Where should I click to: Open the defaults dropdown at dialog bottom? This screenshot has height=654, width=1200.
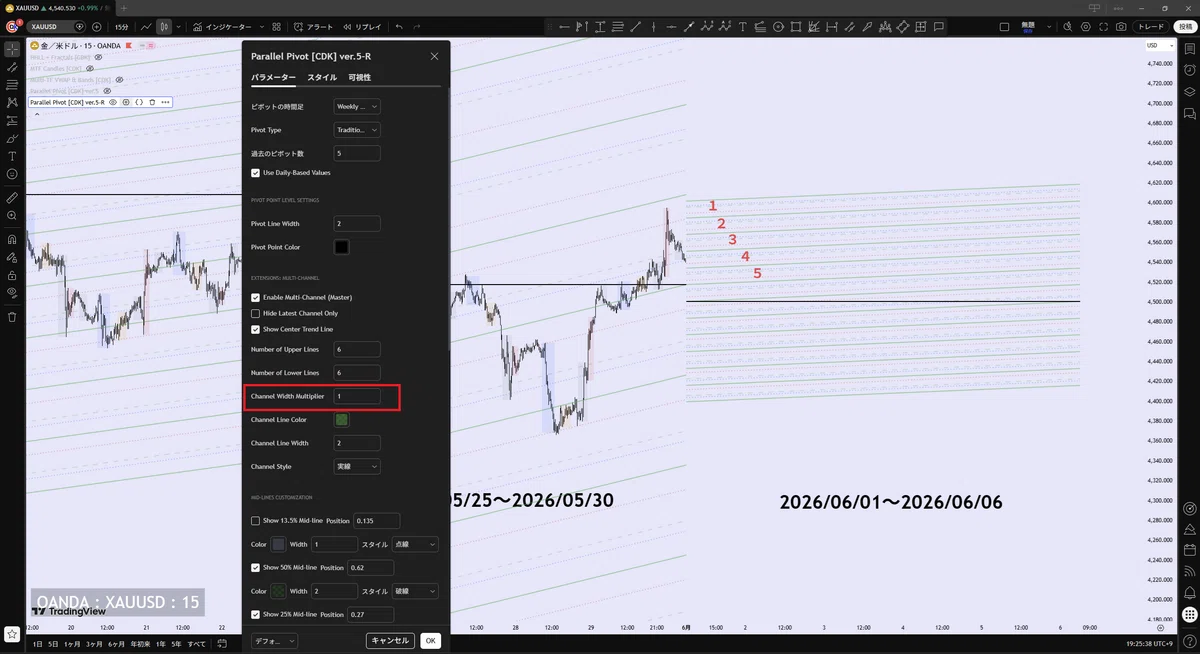[274, 640]
